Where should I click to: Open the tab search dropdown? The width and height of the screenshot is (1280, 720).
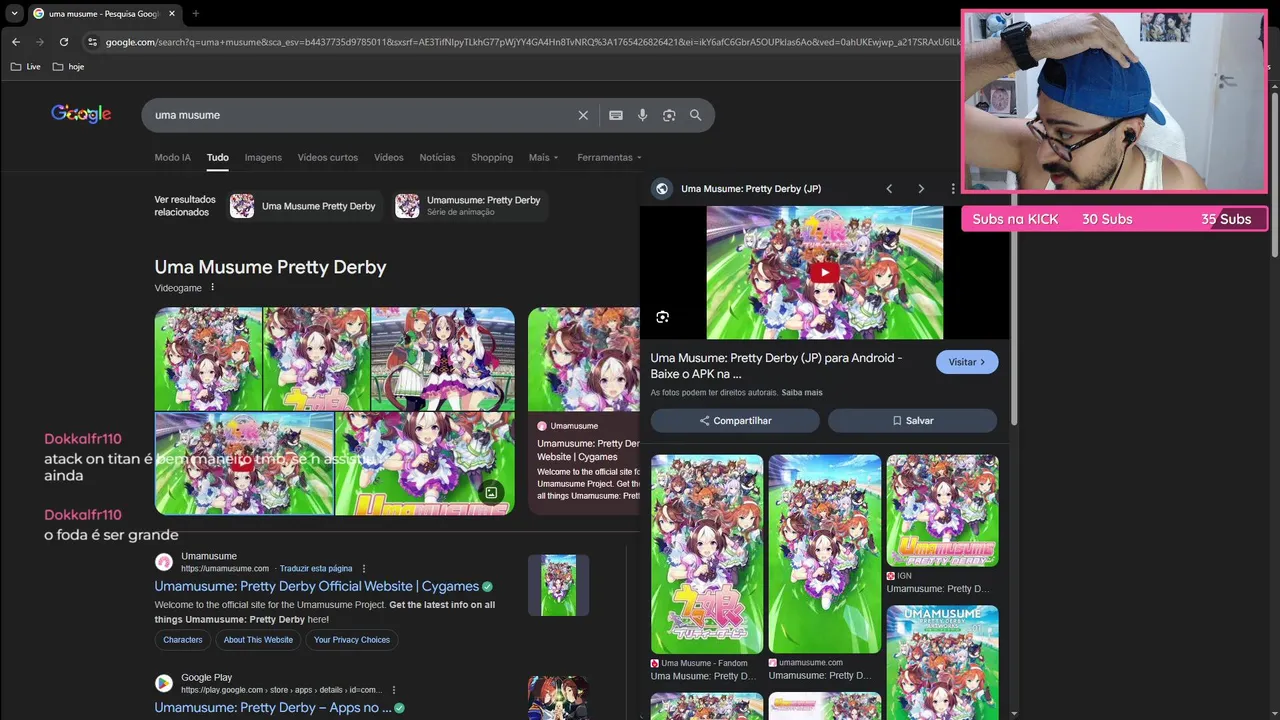coord(14,14)
